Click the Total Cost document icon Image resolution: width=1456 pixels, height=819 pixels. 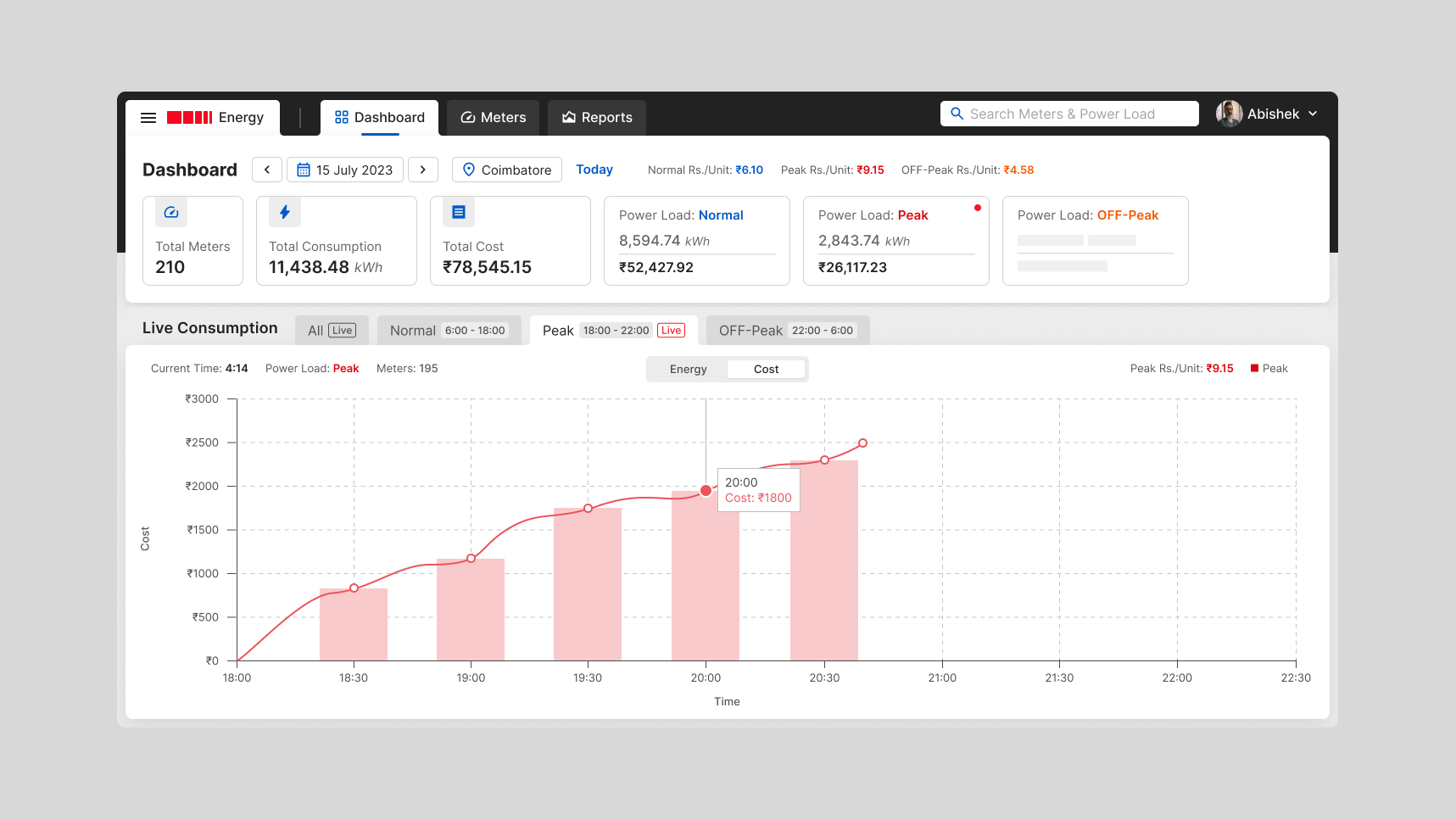[459, 213]
